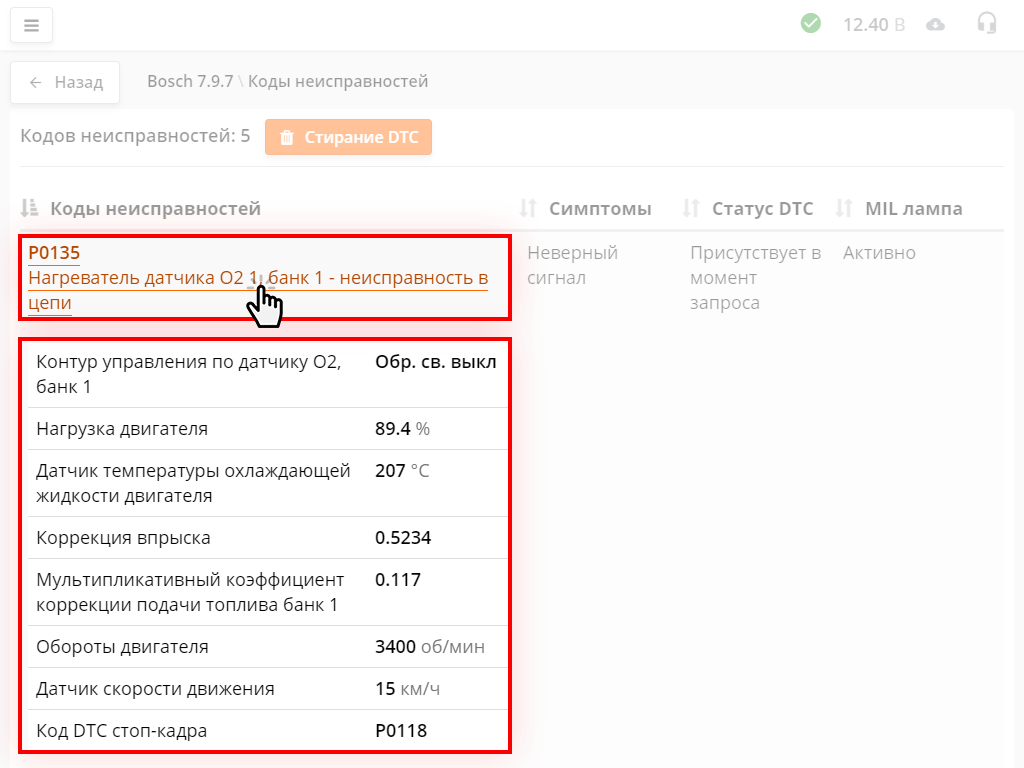Screen dimensions: 1024x768
Task: Select the Коды неисправностей breadcrumb item
Action: (338, 81)
